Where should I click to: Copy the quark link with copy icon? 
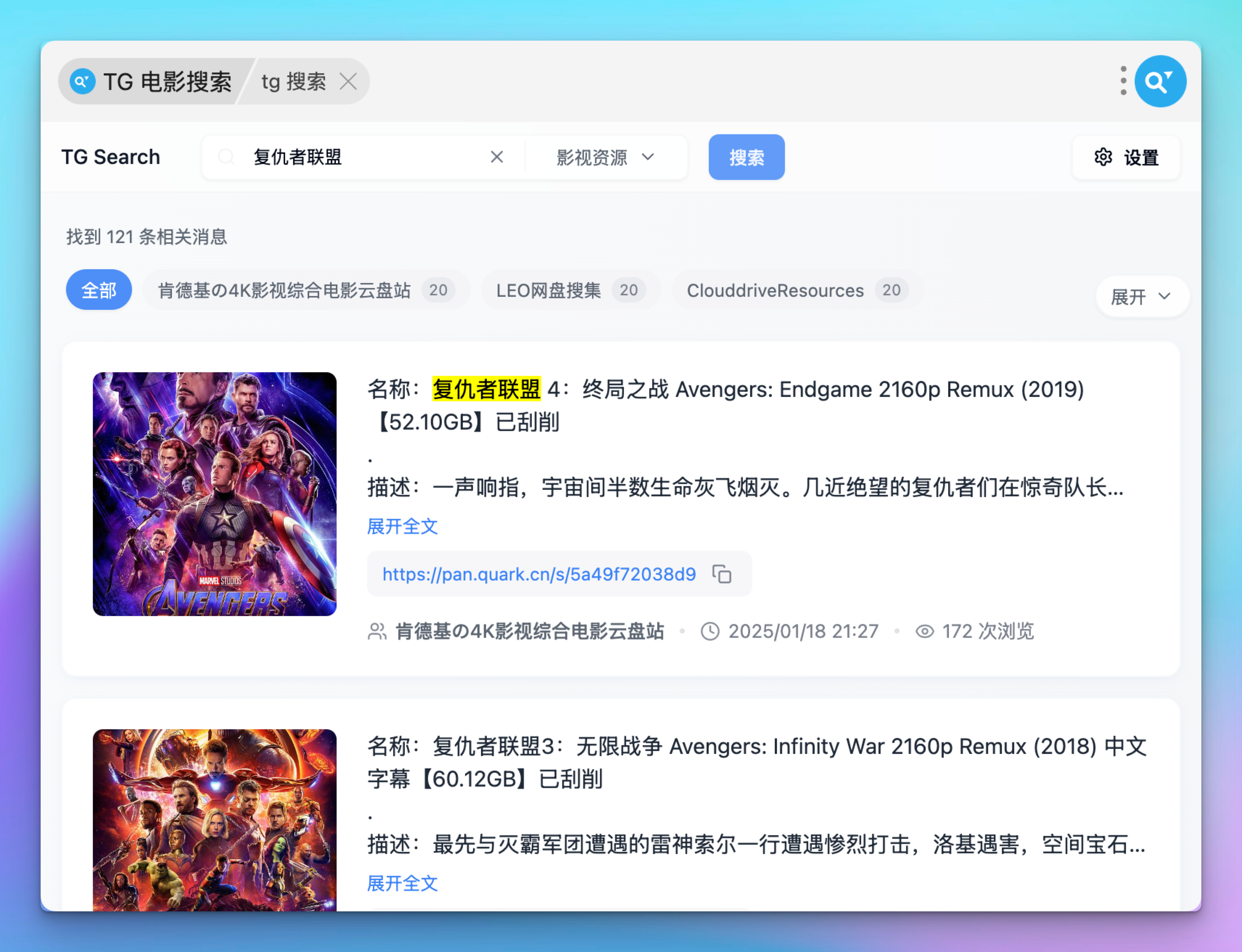point(721,574)
